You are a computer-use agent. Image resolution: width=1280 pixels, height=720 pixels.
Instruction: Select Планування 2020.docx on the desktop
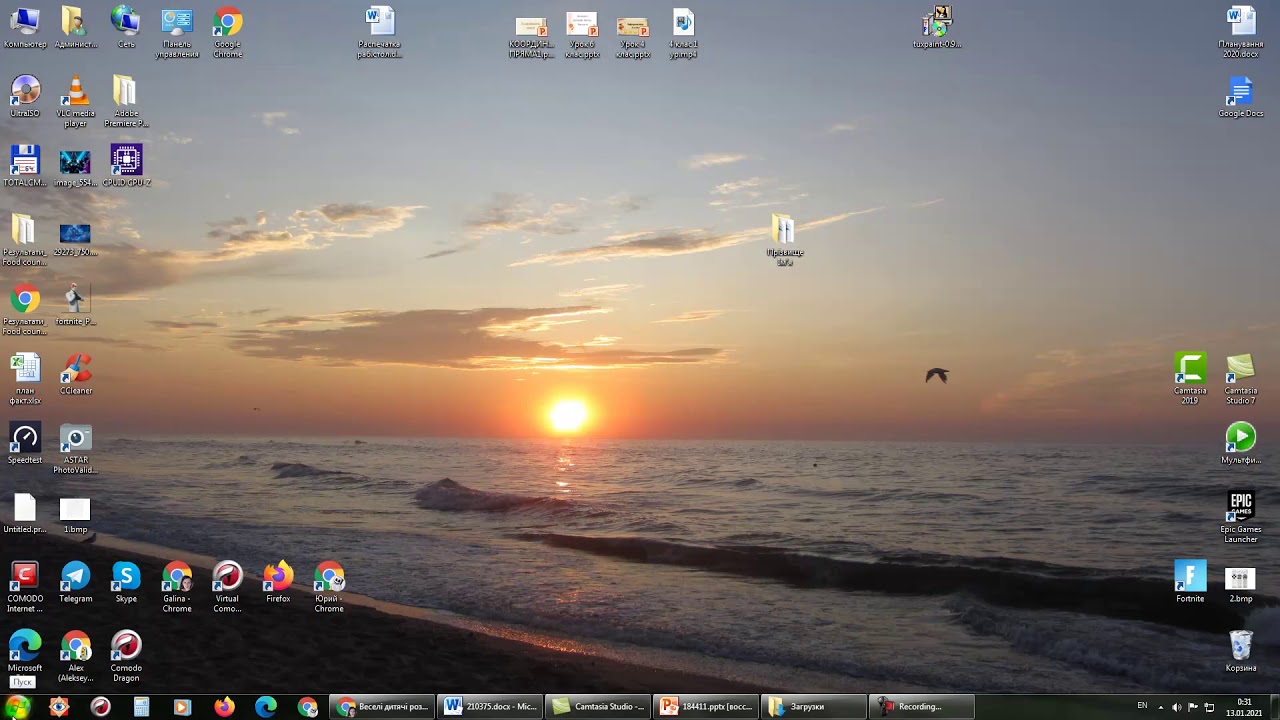[1241, 33]
